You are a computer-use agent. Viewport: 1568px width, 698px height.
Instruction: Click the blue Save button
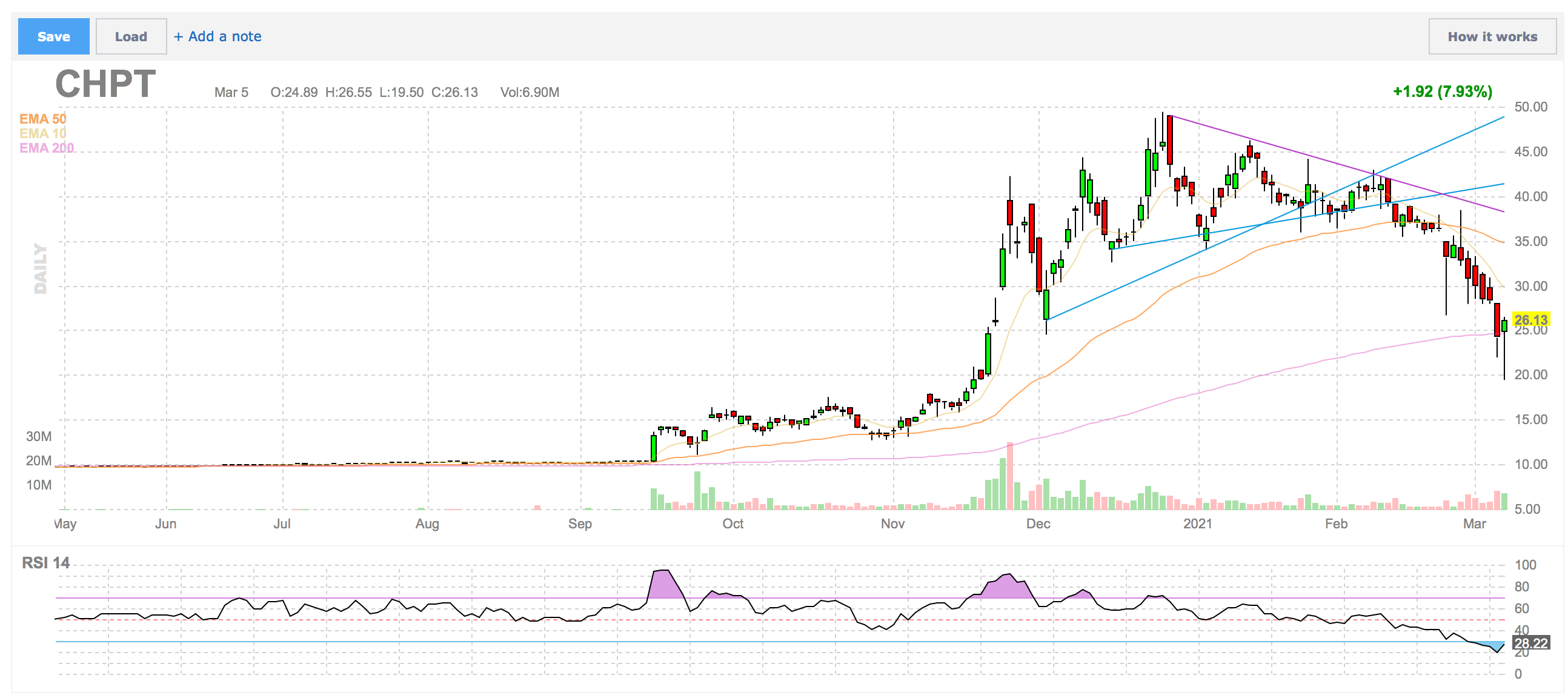pos(53,36)
